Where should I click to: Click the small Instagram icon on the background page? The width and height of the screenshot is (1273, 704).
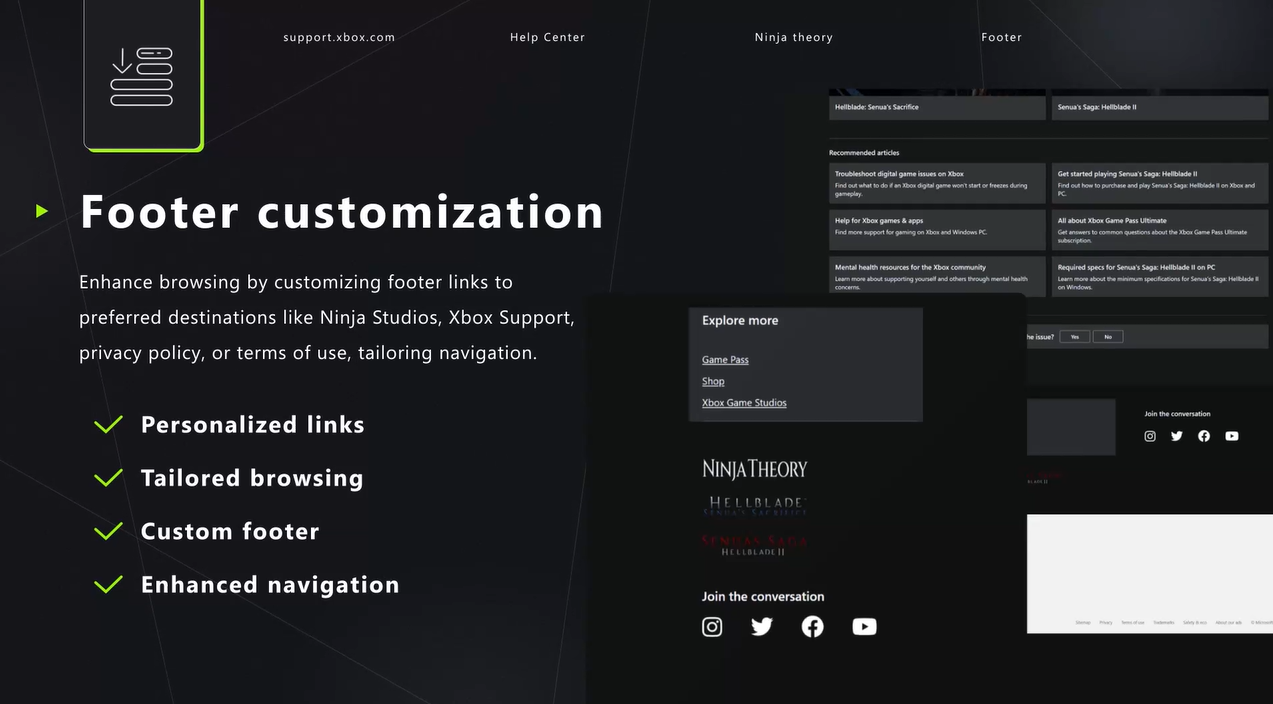[1150, 436]
